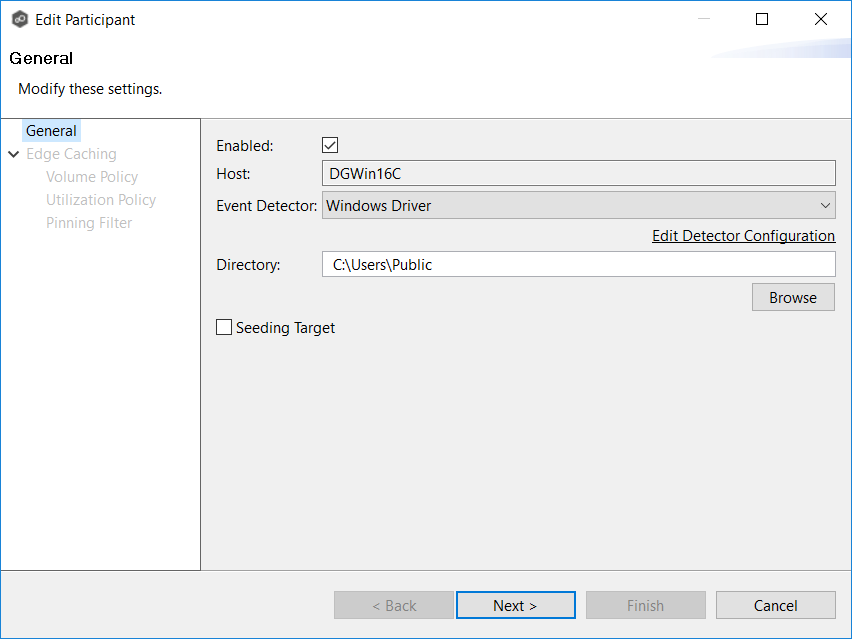Click the Edit Participant title bar icon
The height and width of the screenshot is (639, 852).
[19, 19]
